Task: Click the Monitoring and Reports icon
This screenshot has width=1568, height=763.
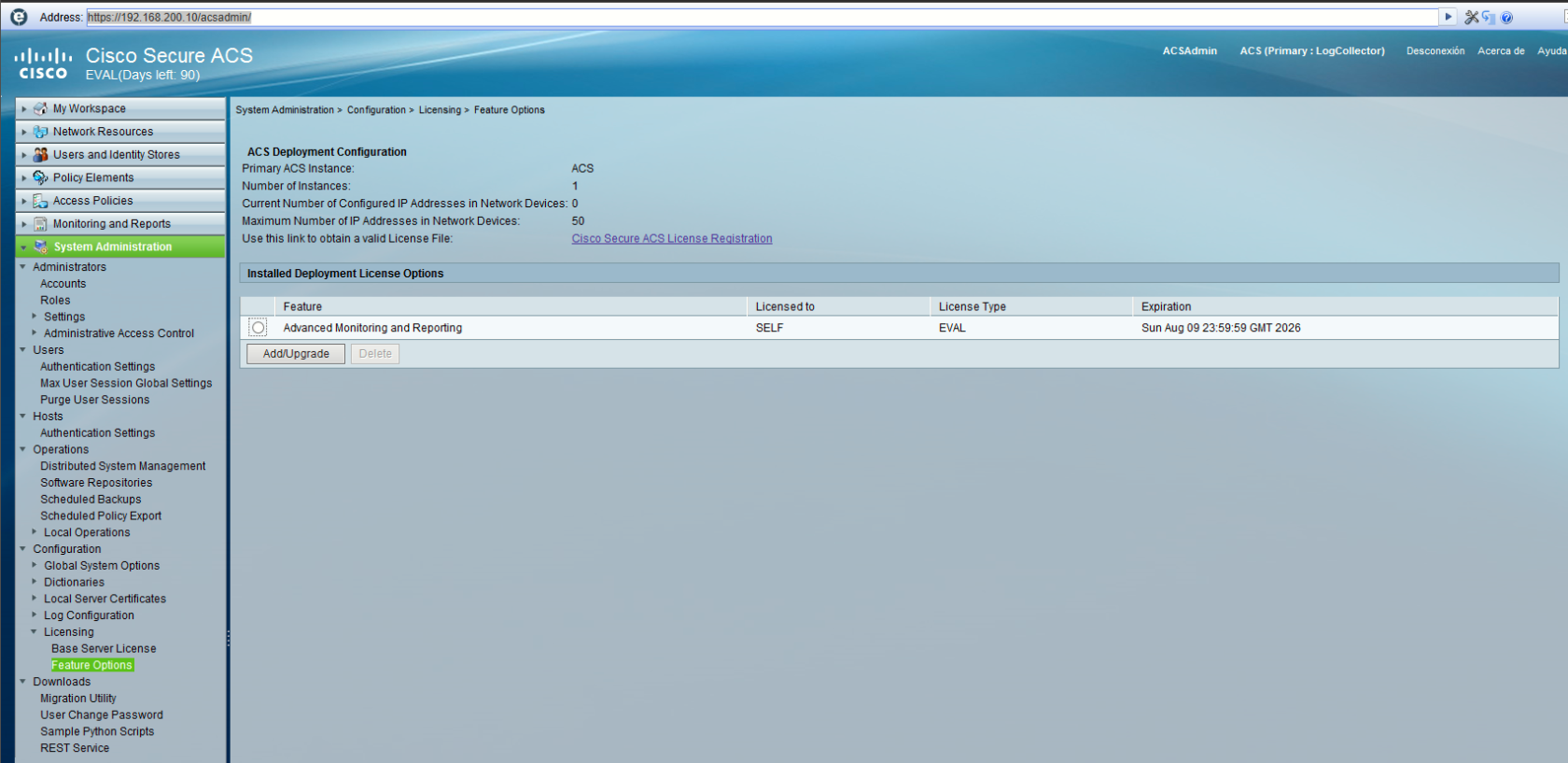Action: (x=40, y=224)
